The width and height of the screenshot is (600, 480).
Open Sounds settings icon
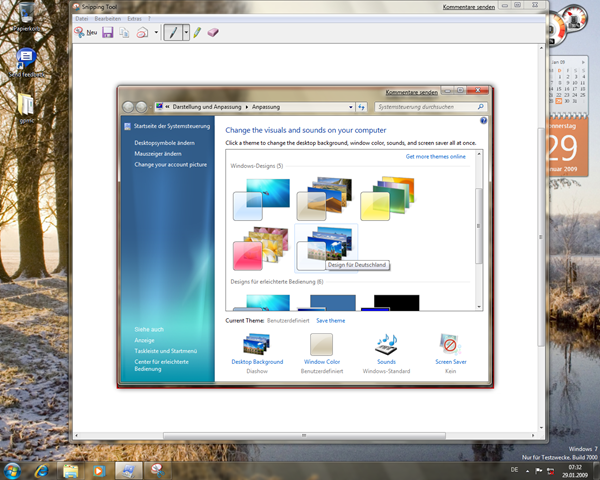[x=386, y=344]
